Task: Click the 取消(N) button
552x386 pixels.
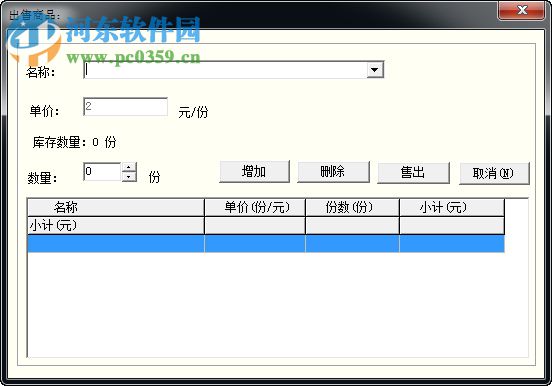Action: click(494, 173)
